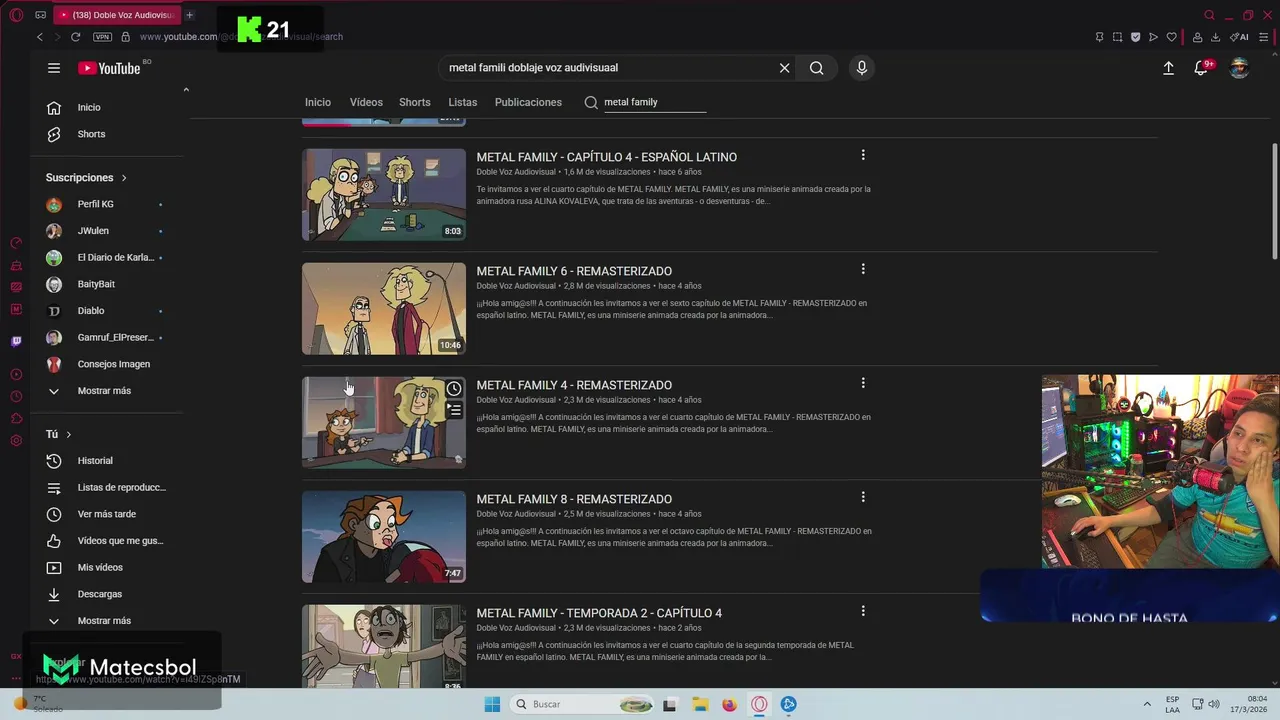Open Twitch in Opera sidebar
Image resolution: width=1280 pixels, height=720 pixels.
point(16,341)
